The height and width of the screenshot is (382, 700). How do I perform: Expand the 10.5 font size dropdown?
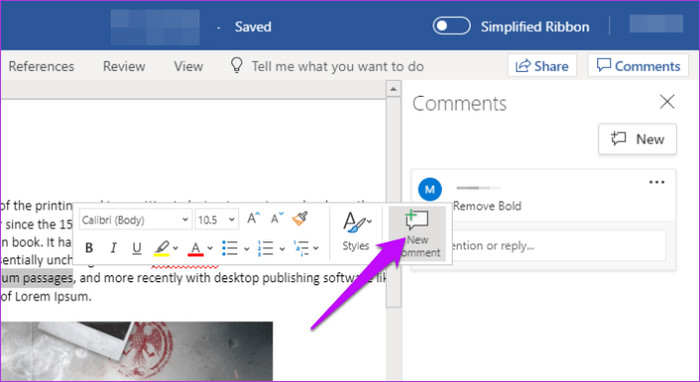click(x=217, y=220)
